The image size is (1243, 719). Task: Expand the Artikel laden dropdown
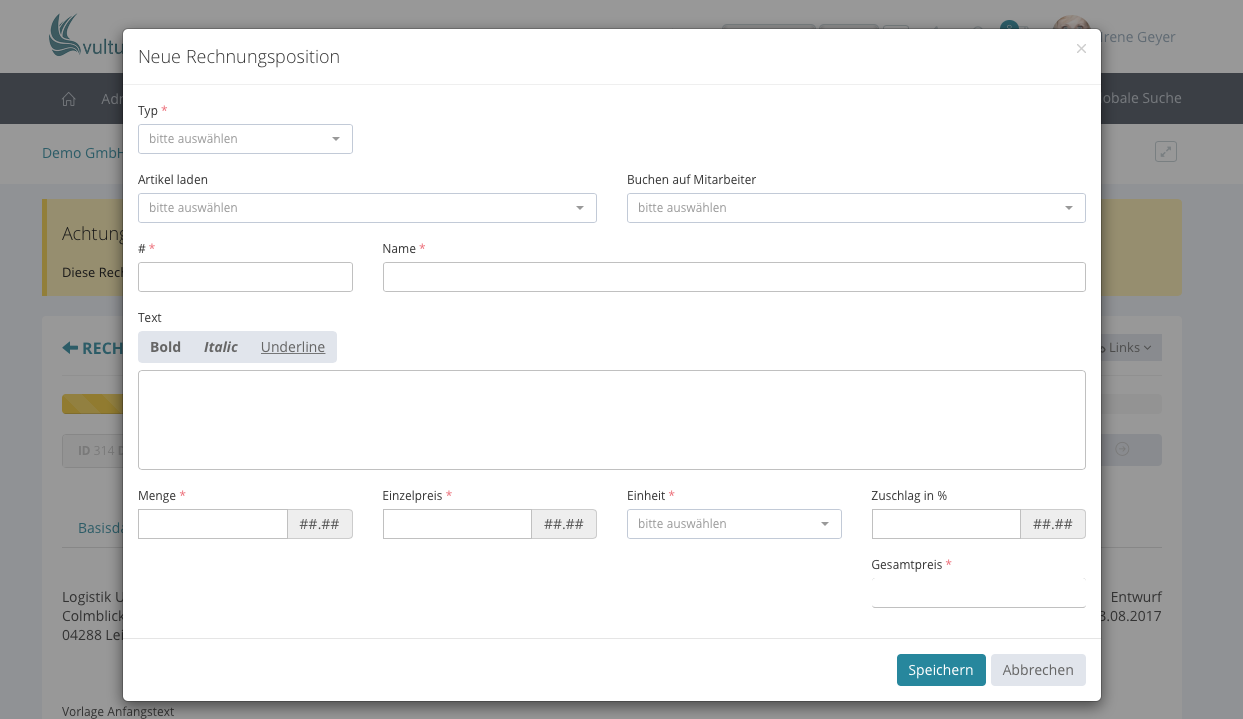[367, 208]
